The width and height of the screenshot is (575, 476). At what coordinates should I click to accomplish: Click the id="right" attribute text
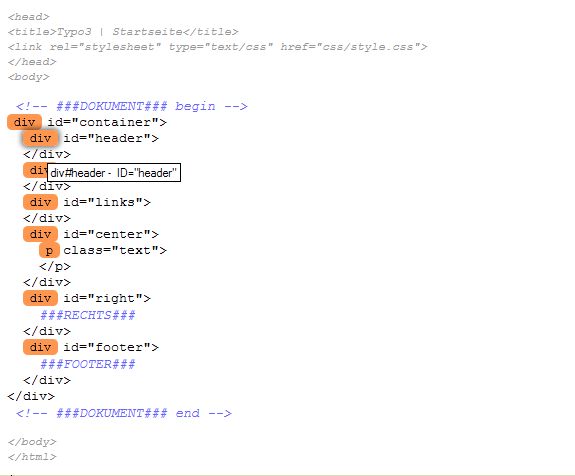pos(107,298)
